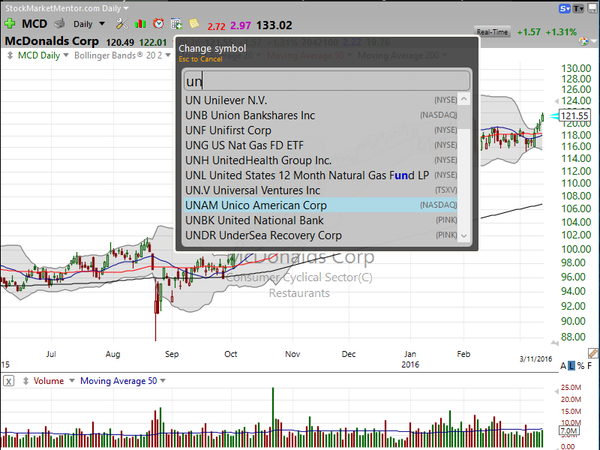Click the move handle beside Volume

26,381
